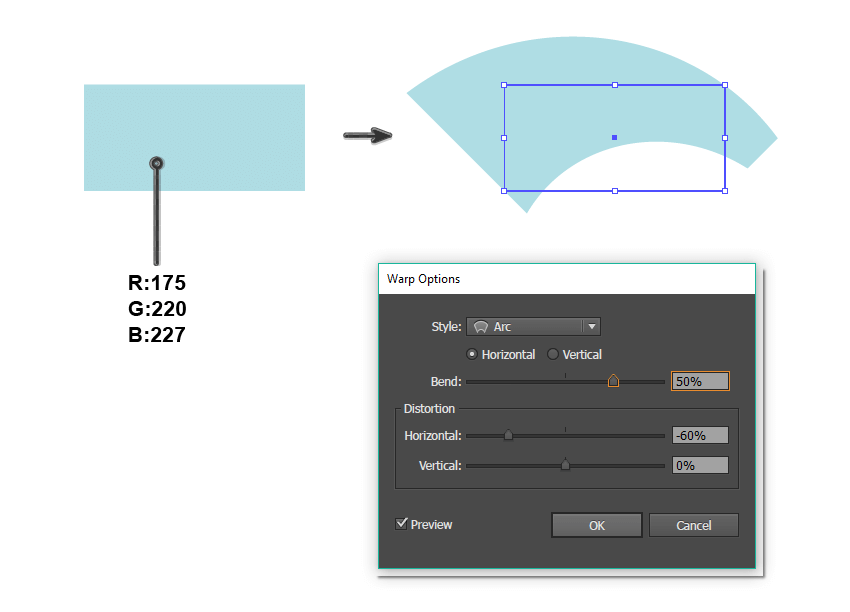
Task: Open the Style dropdown showing Arc
Action: click(533, 327)
